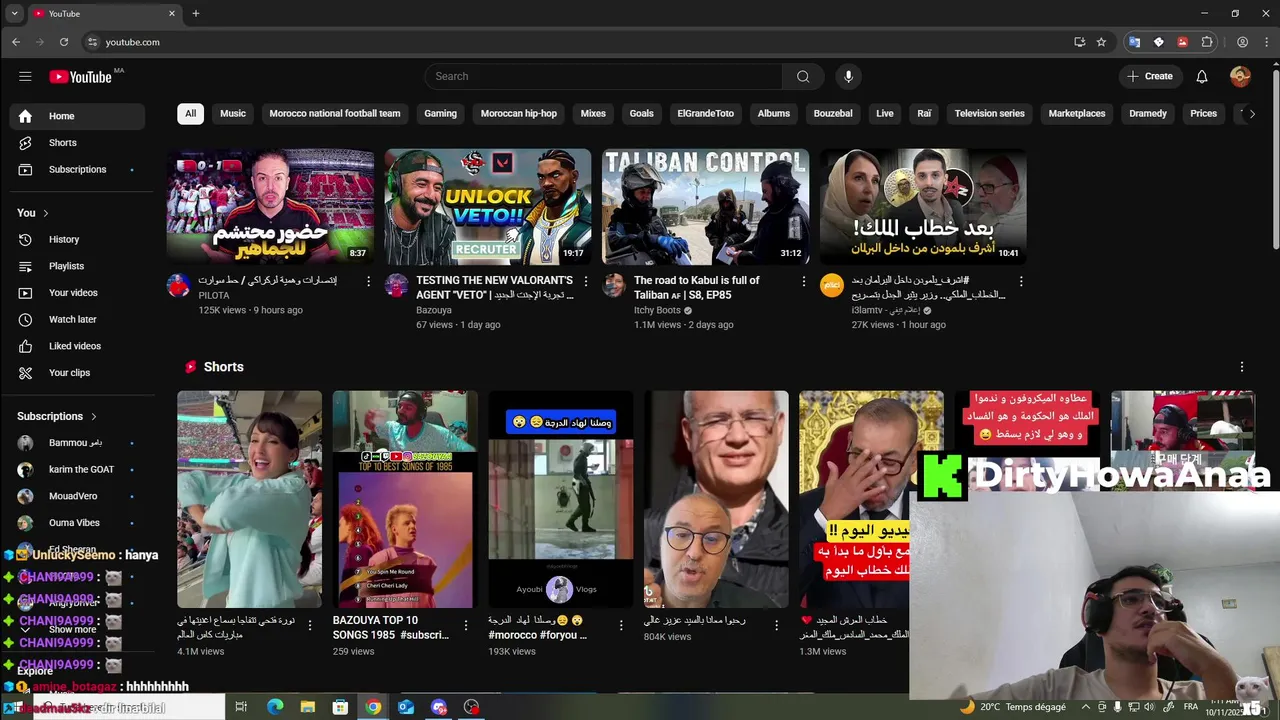Go back with the browser back arrow

click(x=16, y=42)
